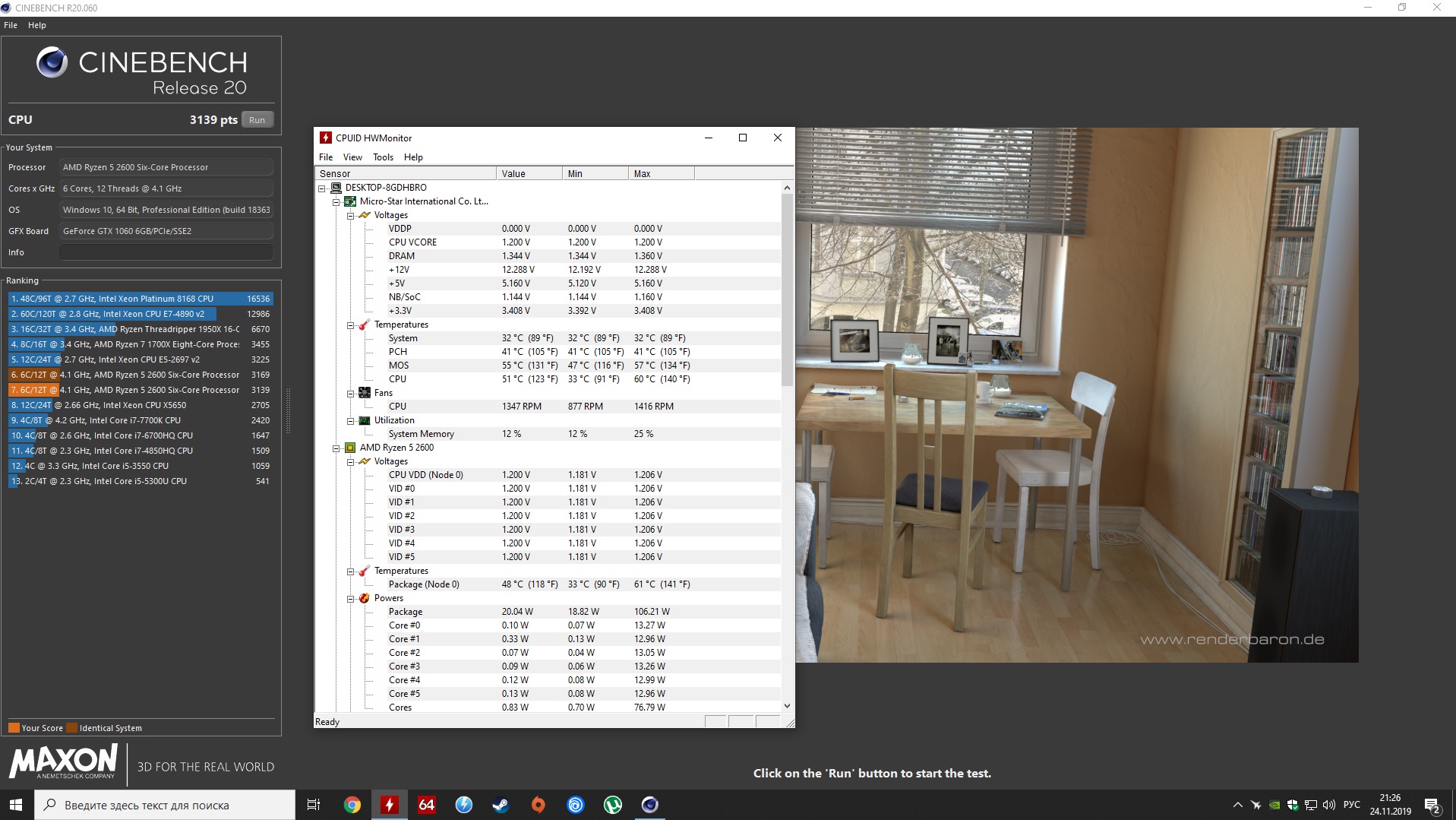
Task: Open Task View from the taskbar
Action: coord(313,805)
